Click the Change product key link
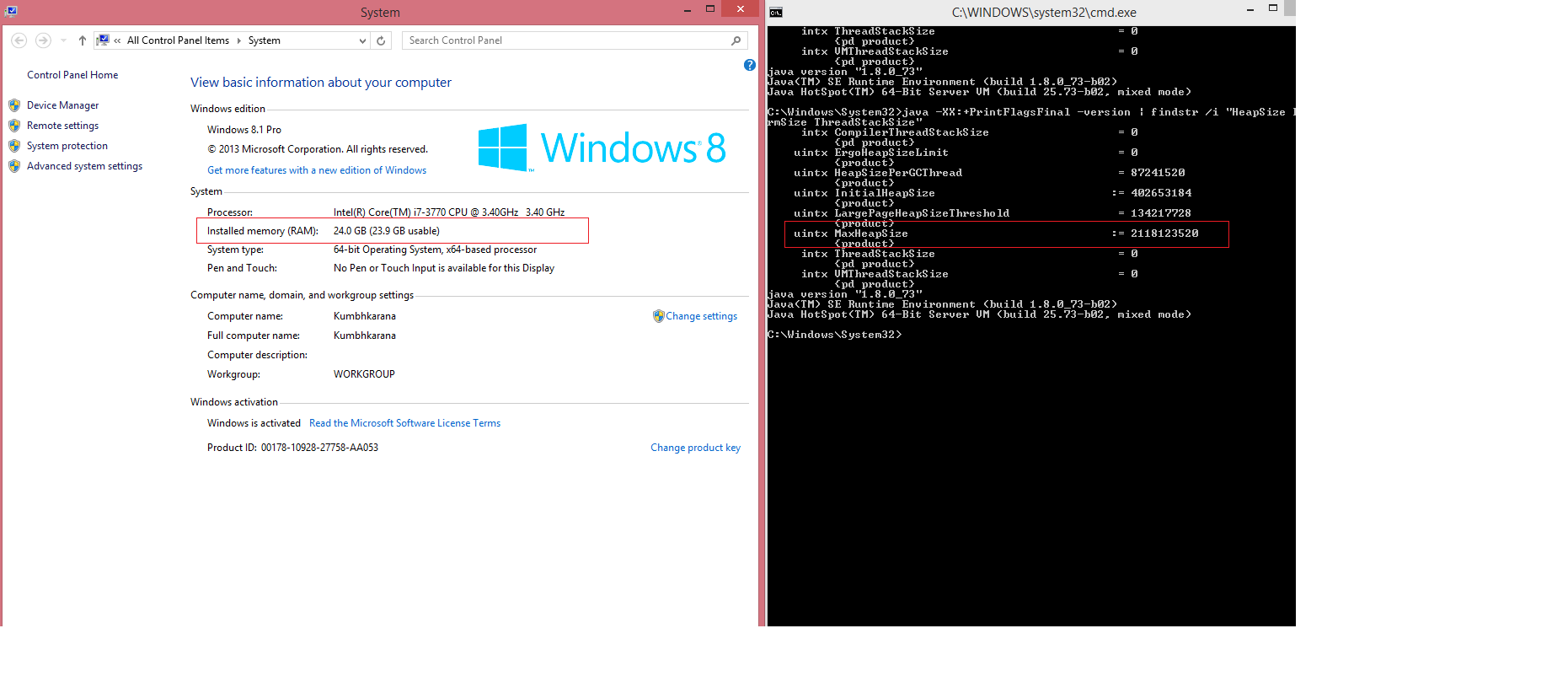Screen dimensions: 1568x698 695,448
